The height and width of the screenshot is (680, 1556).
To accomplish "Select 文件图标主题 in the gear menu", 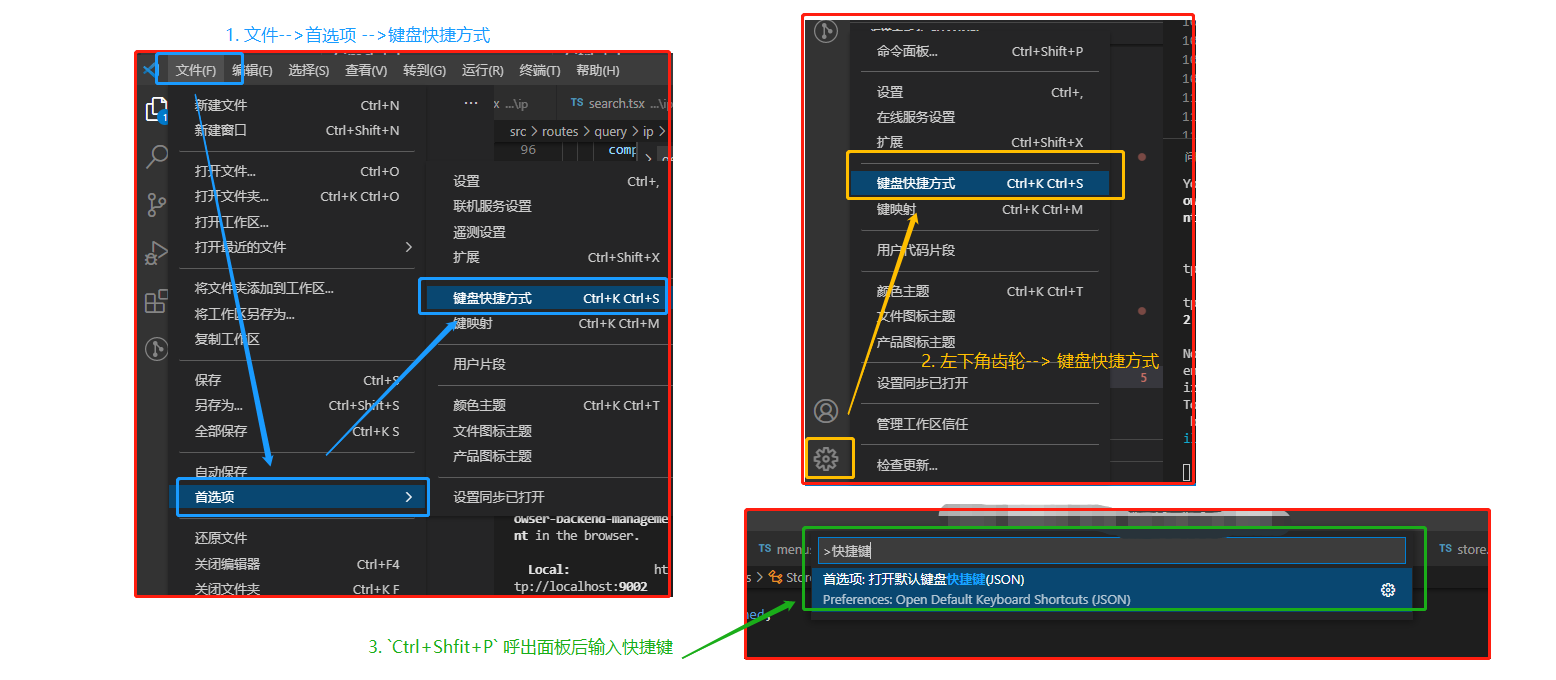I will point(980,316).
